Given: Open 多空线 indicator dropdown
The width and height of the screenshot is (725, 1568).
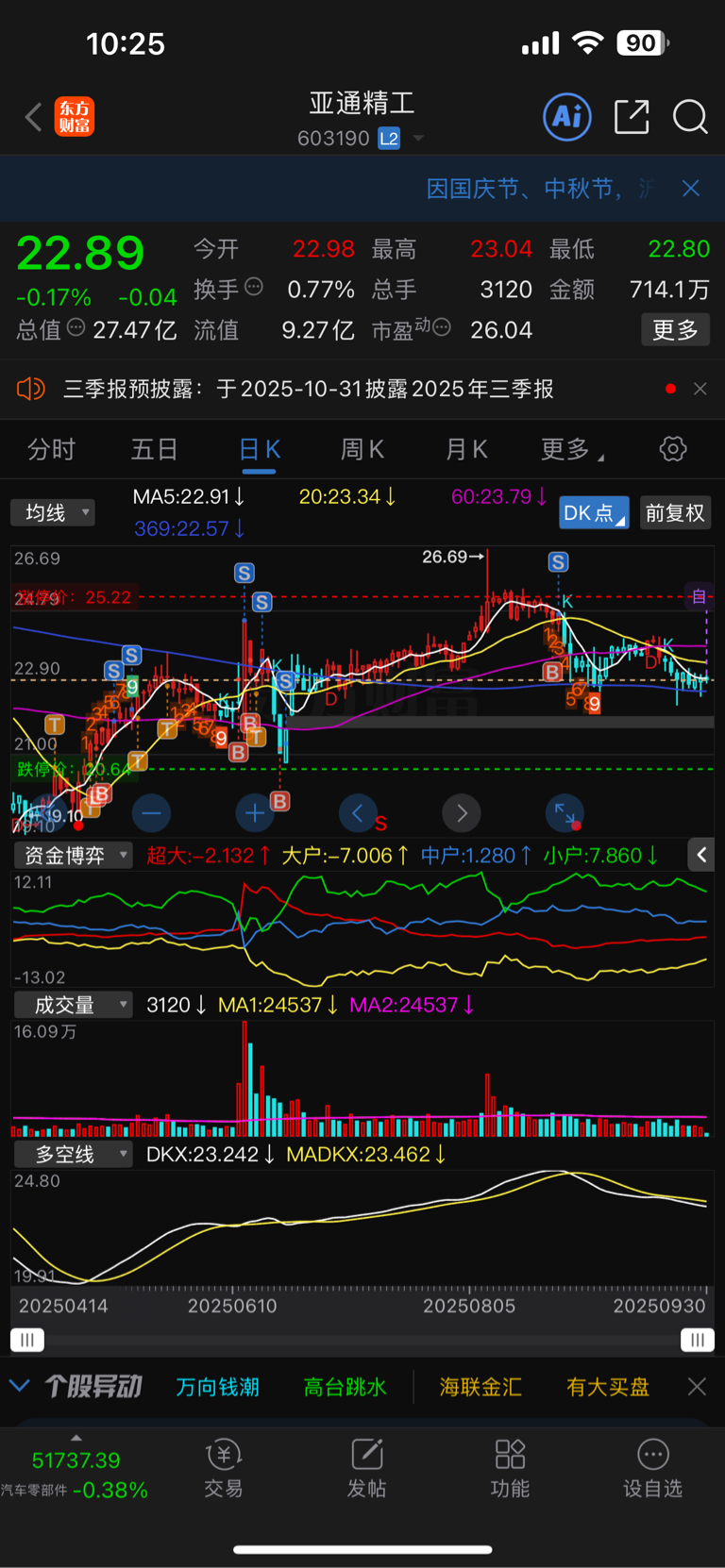Looking at the screenshot, I should (73, 1154).
